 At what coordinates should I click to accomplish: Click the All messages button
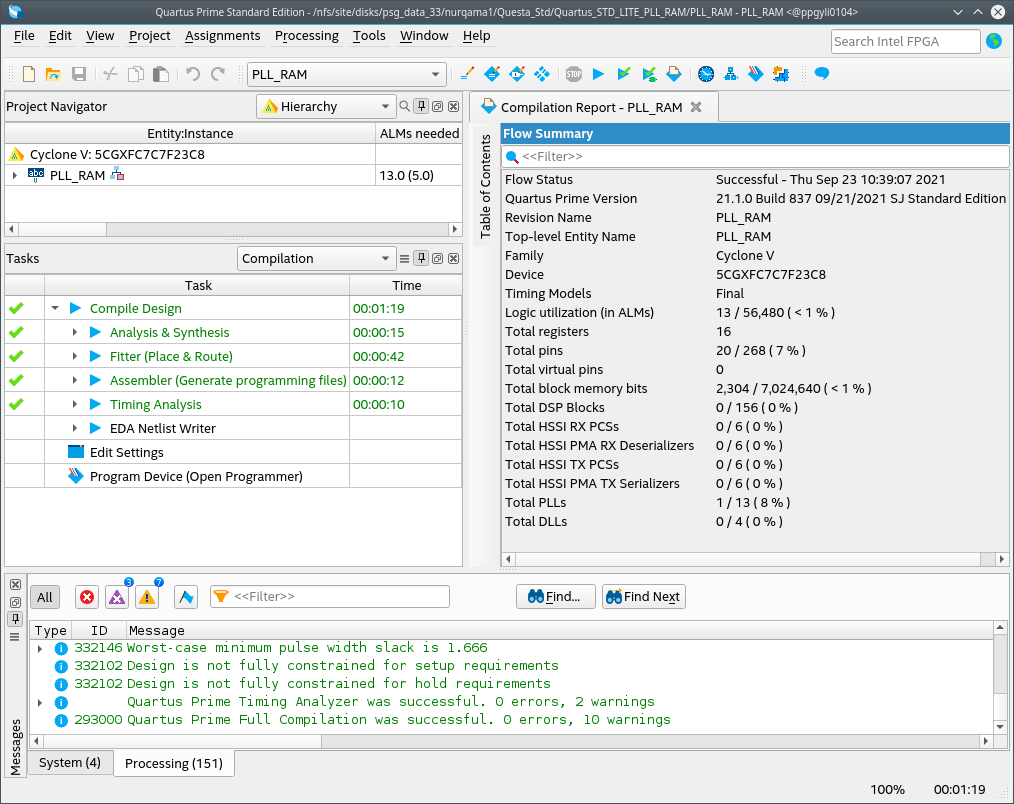pos(45,597)
